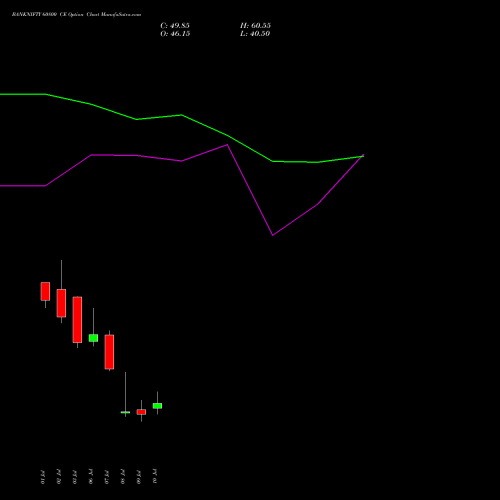Viewport: 500px width, 500px height.
Task: Click the low value L: 40.50
Action: coord(255,34)
